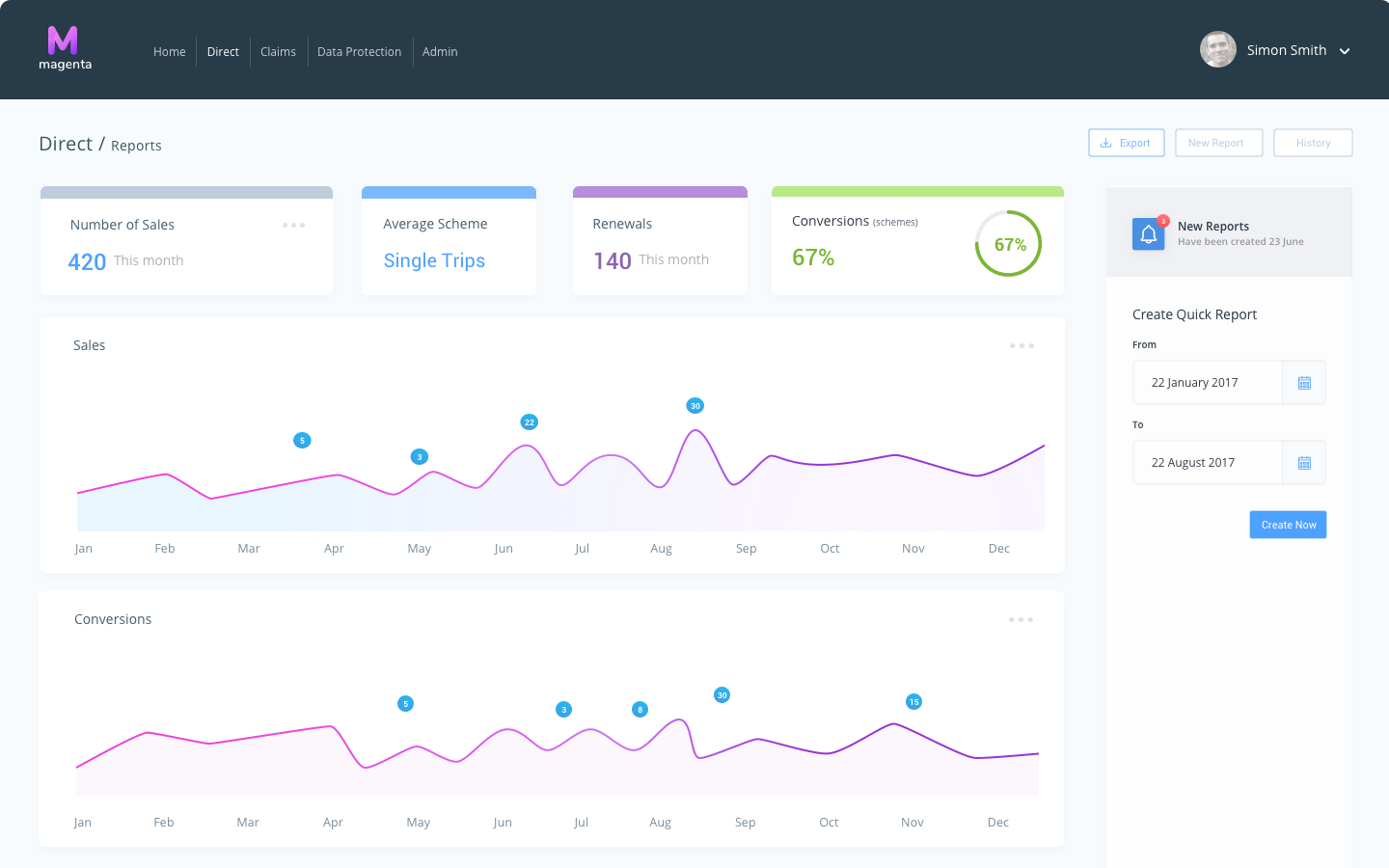Click the Export button

(1127, 143)
